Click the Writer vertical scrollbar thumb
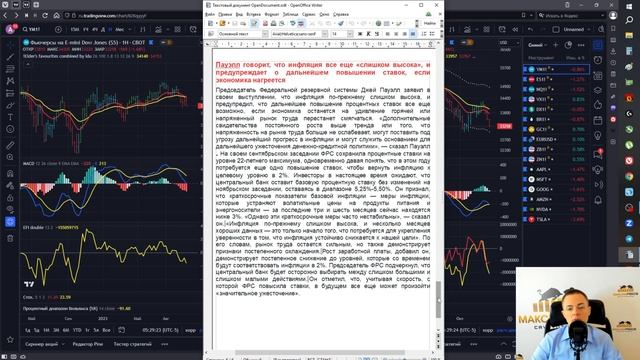The height and width of the screenshot is (360, 640). point(439,299)
